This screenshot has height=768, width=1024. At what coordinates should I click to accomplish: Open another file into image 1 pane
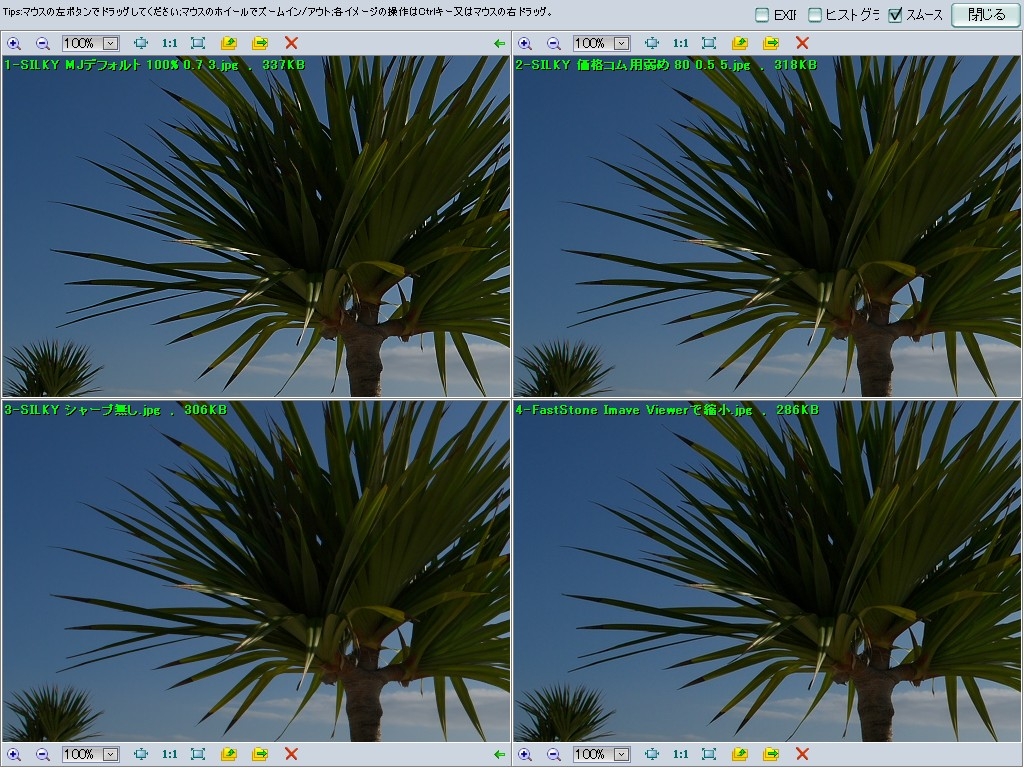[229, 44]
